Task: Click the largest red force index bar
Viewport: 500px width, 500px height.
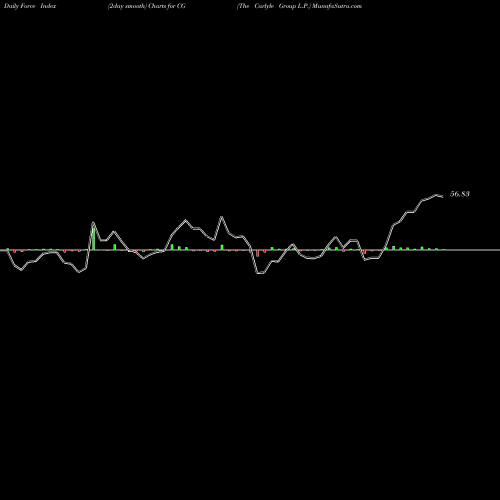Action: (x=258, y=253)
